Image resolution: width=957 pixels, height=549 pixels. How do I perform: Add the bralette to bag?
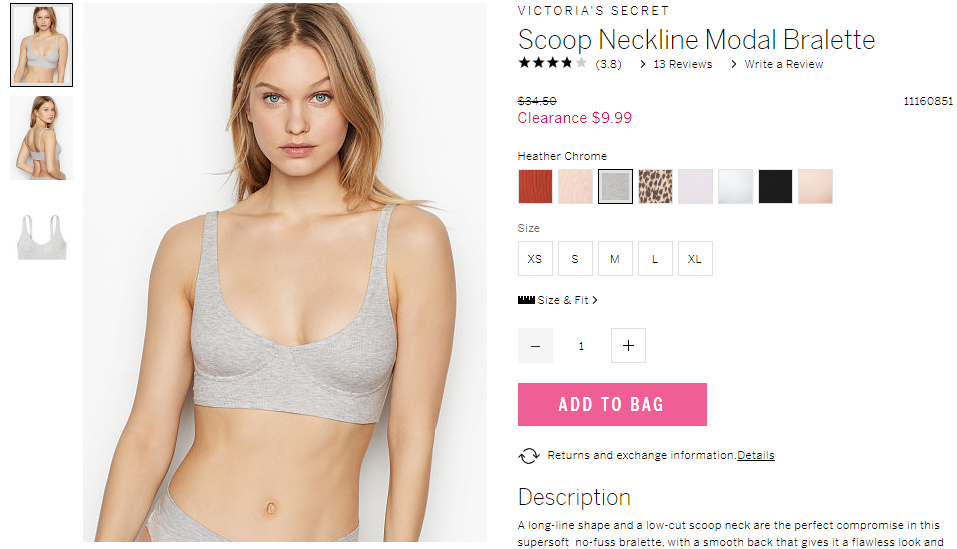(612, 404)
